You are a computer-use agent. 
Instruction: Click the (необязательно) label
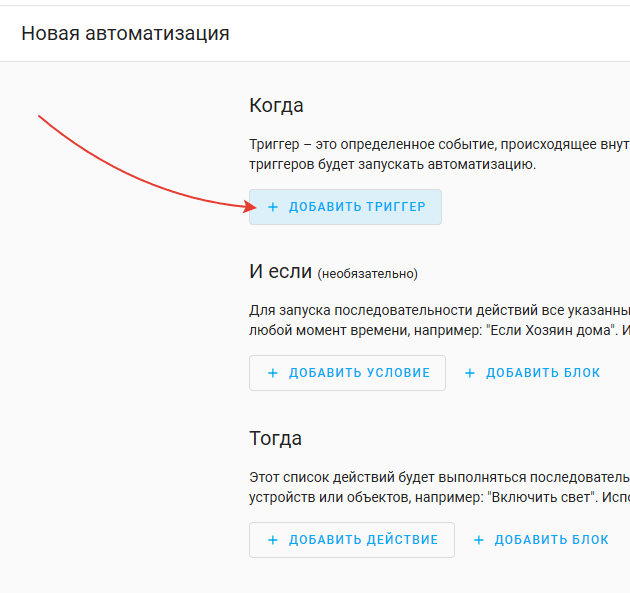point(367,273)
